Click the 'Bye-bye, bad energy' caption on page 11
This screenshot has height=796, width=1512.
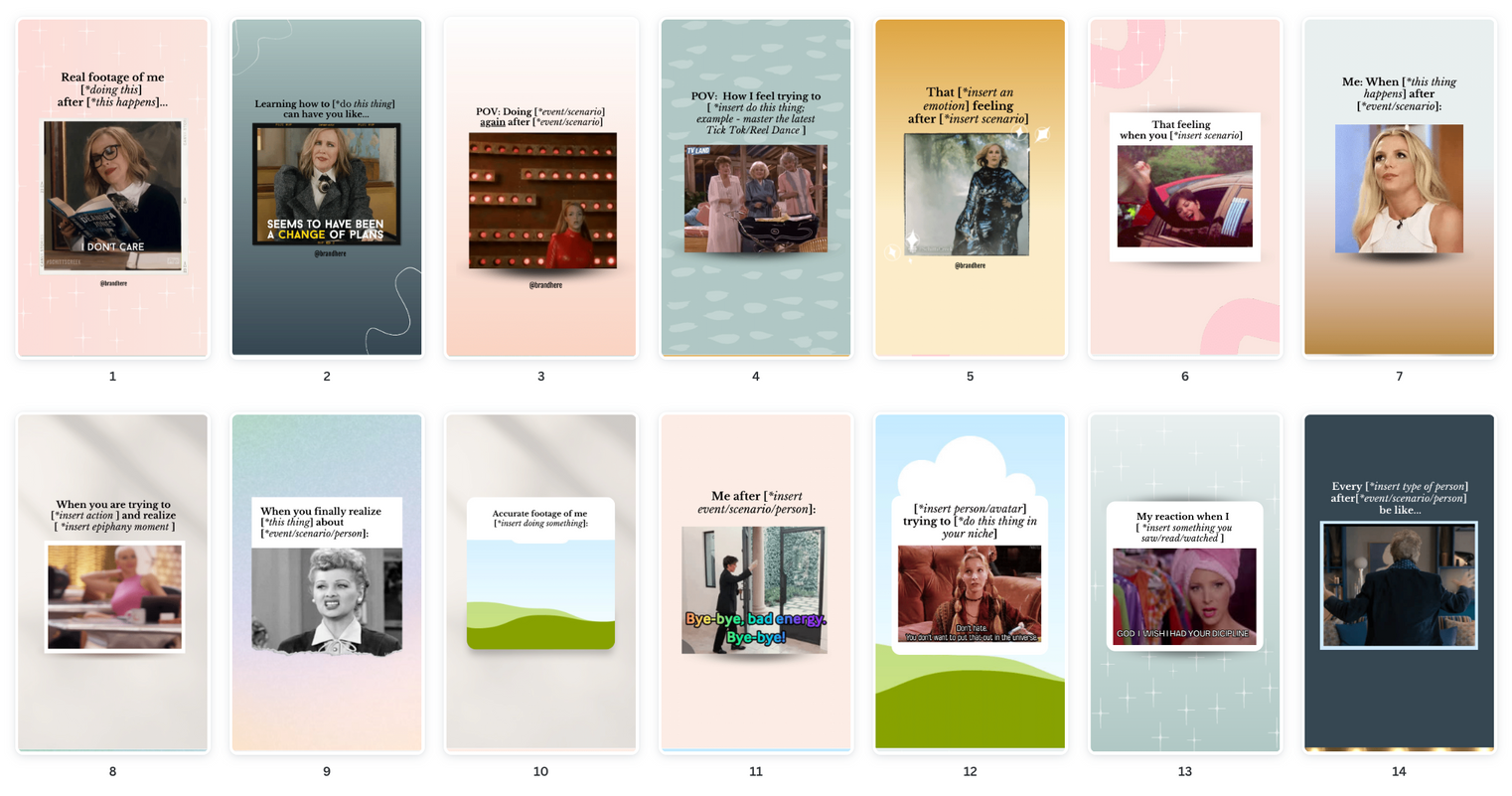point(756,628)
